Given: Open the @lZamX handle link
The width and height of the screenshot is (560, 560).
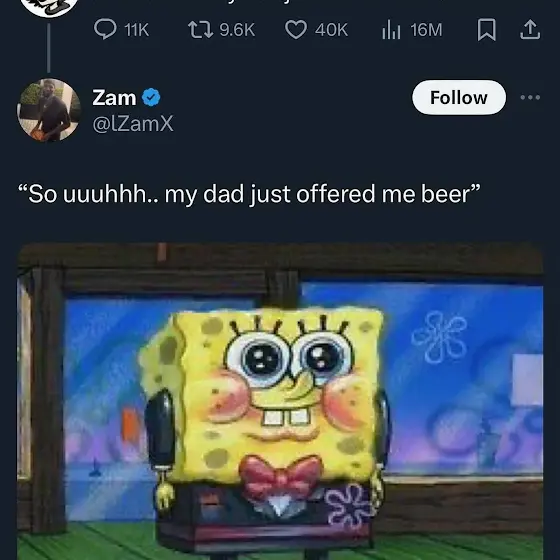Looking at the screenshot, I should (133, 124).
